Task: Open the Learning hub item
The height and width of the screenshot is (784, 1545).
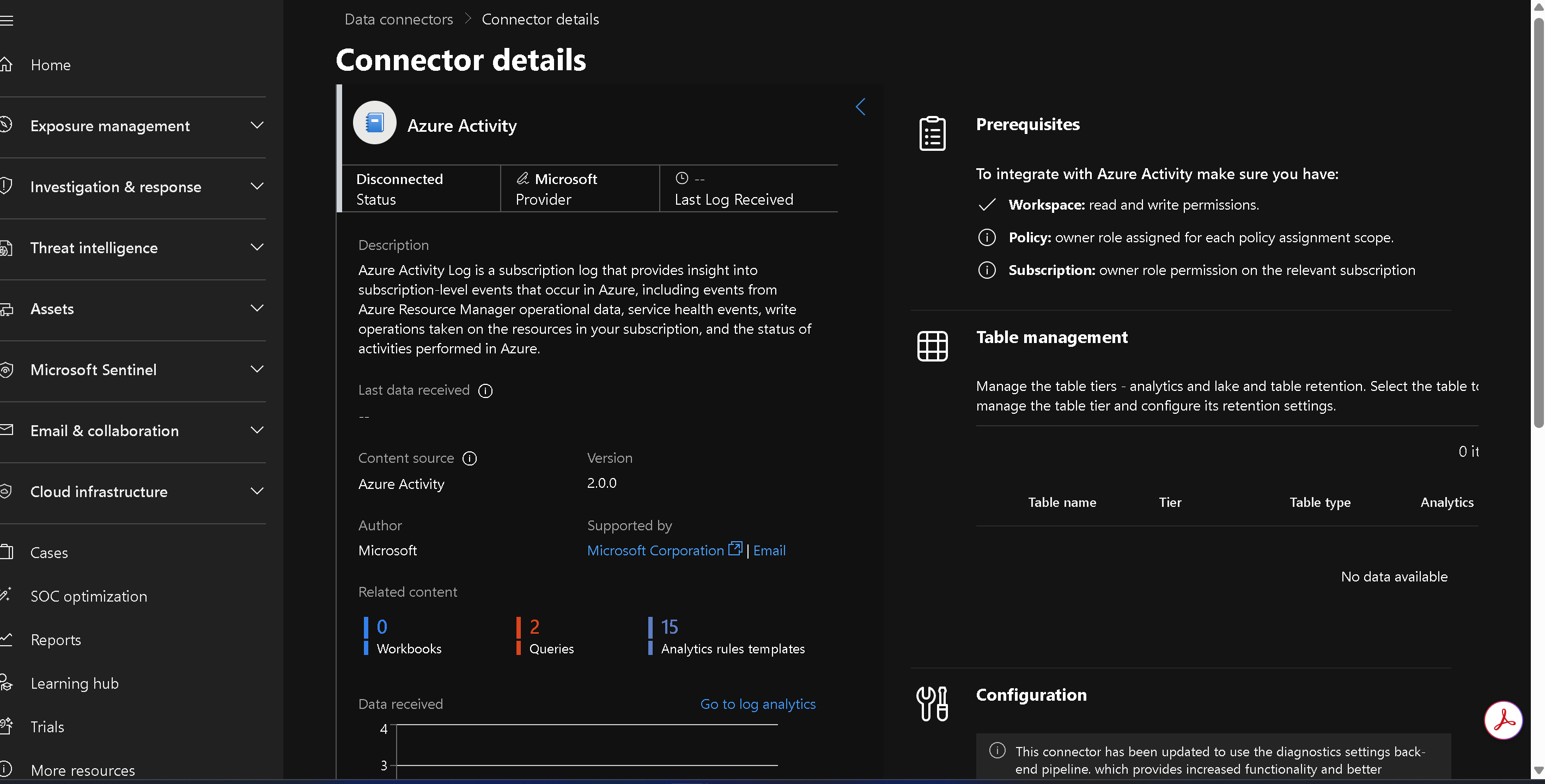Action: pyautogui.click(x=75, y=683)
